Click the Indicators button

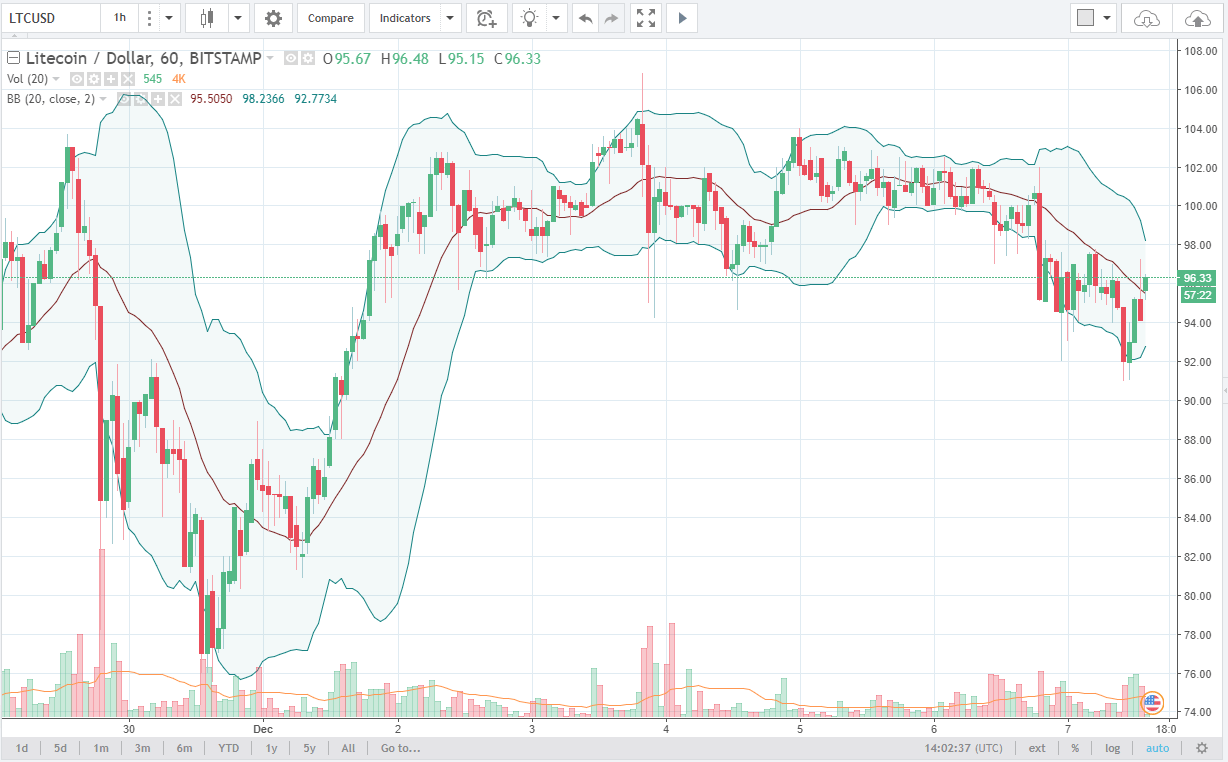click(406, 18)
